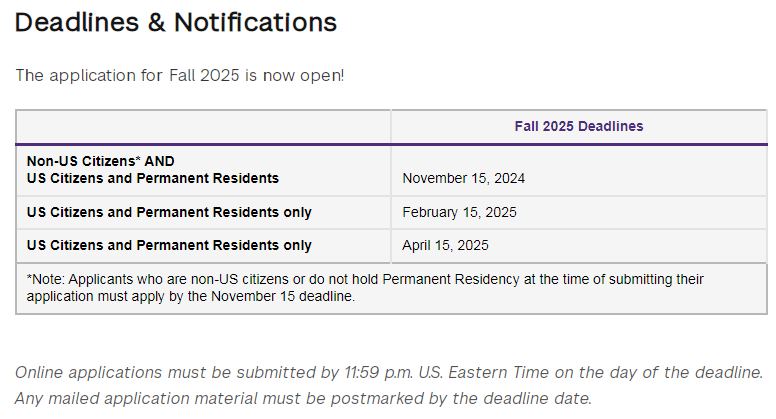
Task: Click 'US Citizens and Permanent Residents' under Non-US line
Action: pyautogui.click(x=153, y=178)
